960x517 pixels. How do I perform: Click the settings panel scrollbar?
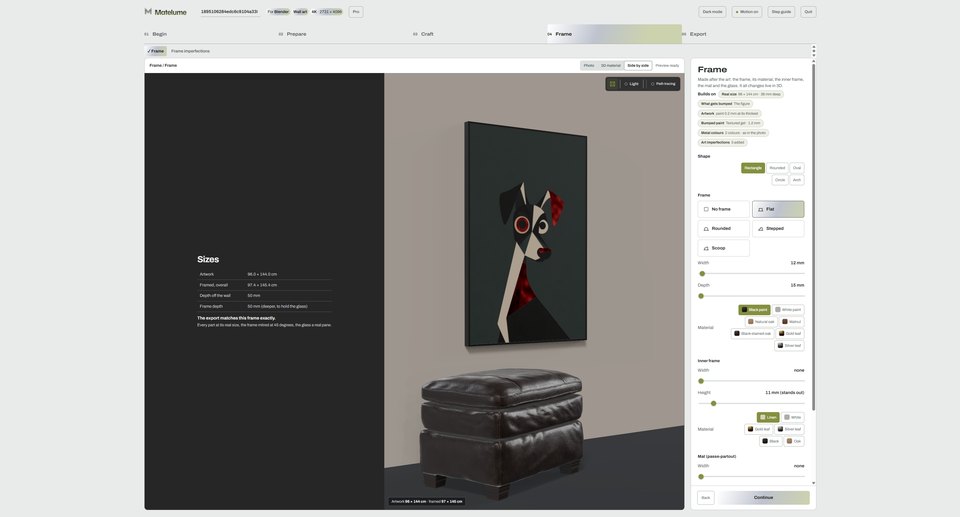(814, 236)
